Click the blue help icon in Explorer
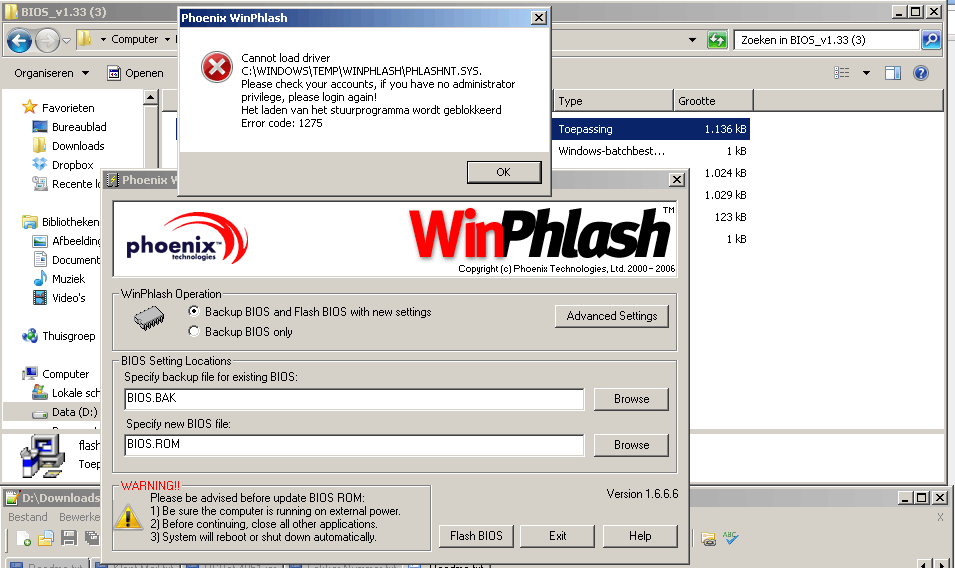The height and width of the screenshot is (568, 955). (921, 73)
